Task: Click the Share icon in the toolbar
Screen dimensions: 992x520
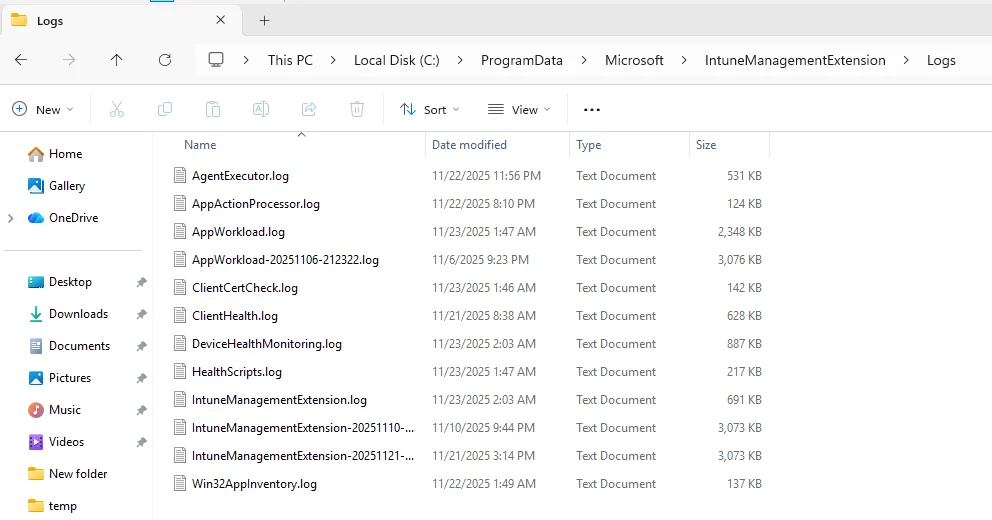Action: [309, 109]
